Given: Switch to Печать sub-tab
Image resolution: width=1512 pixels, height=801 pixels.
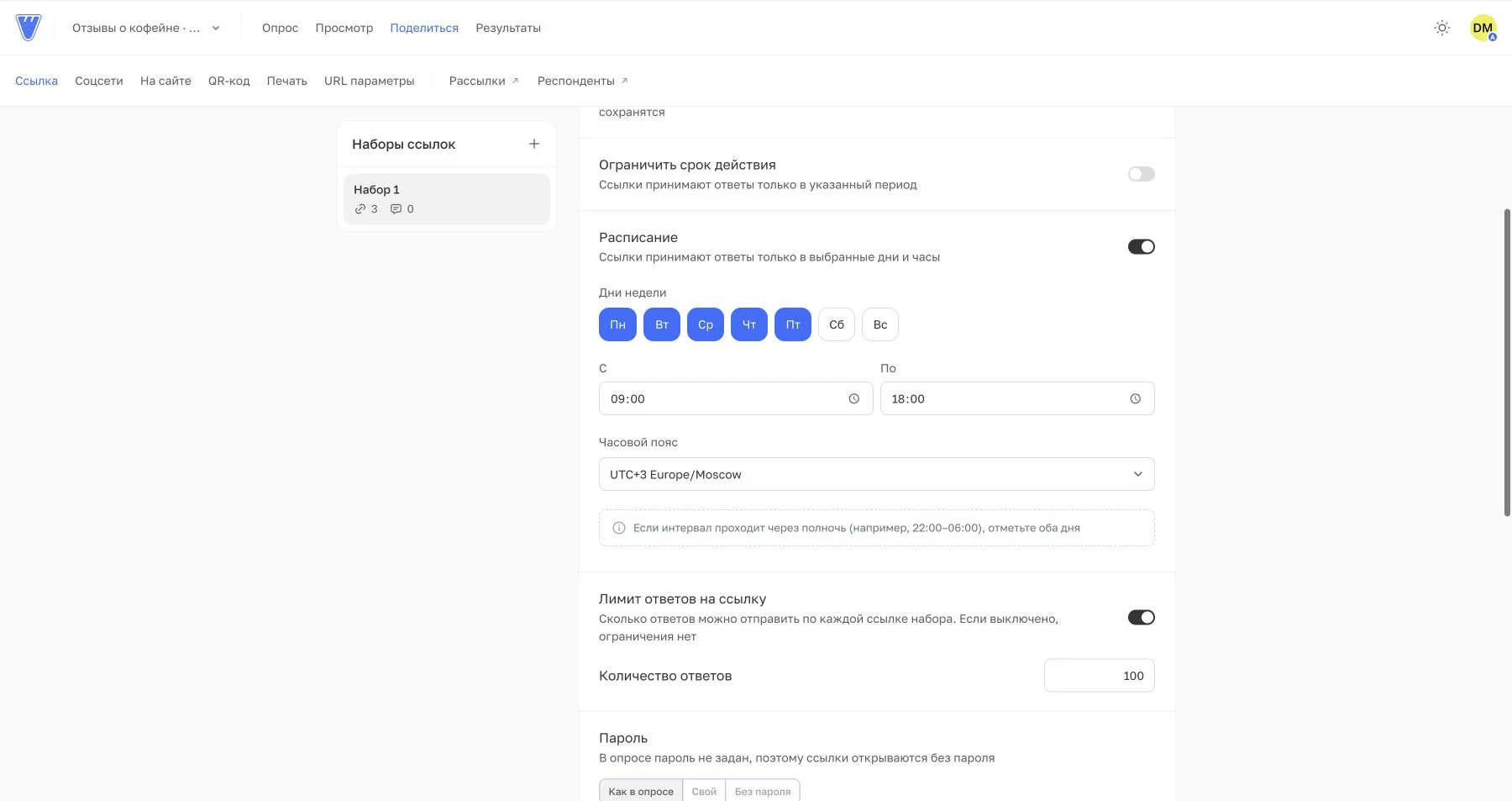Looking at the screenshot, I should coord(287,81).
